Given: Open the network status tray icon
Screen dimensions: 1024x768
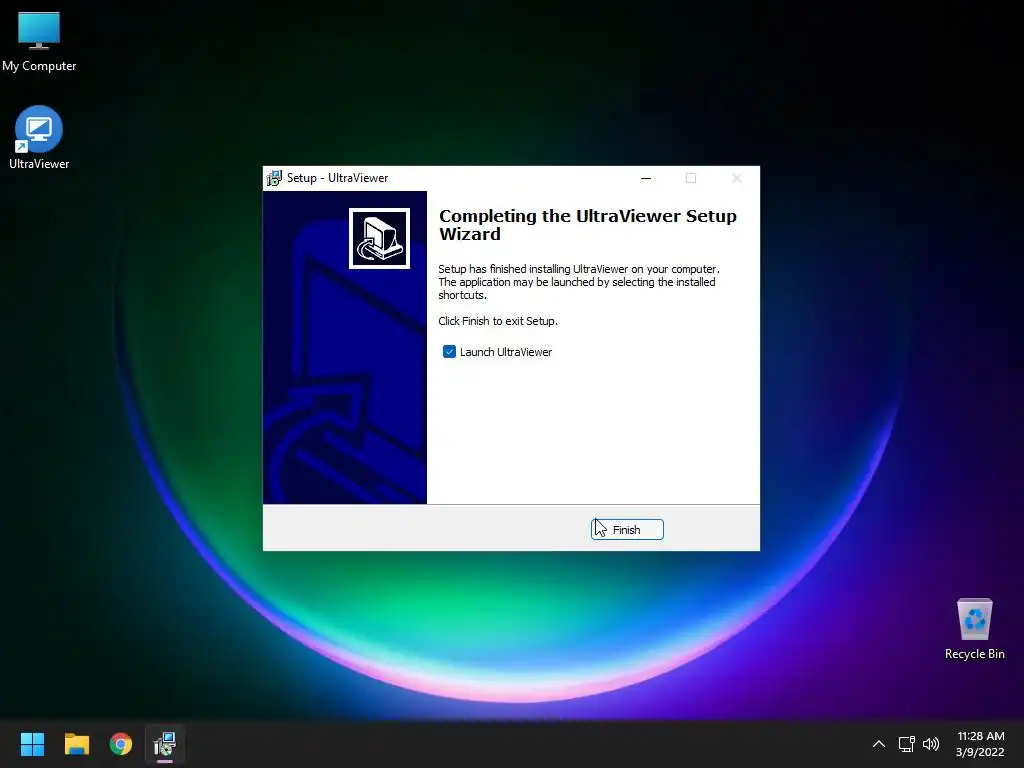Looking at the screenshot, I should click(906, 744).
